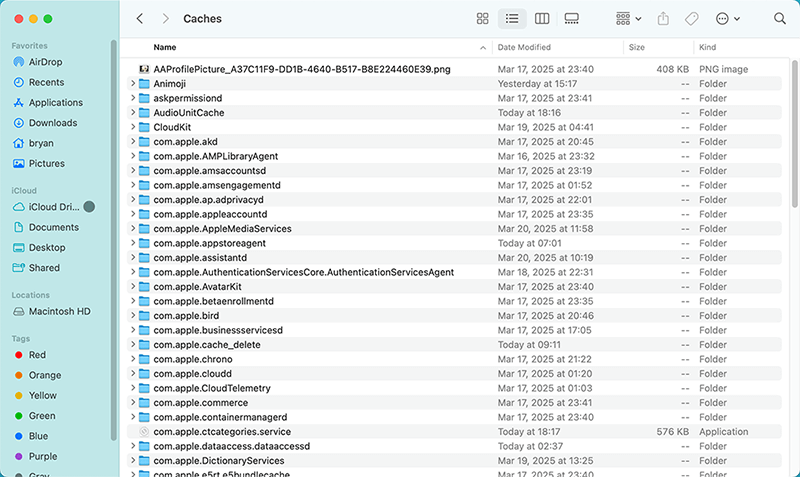Screen dimensions: 800x477
Task: Go back with the left chevron button
Action: point(140,19)
